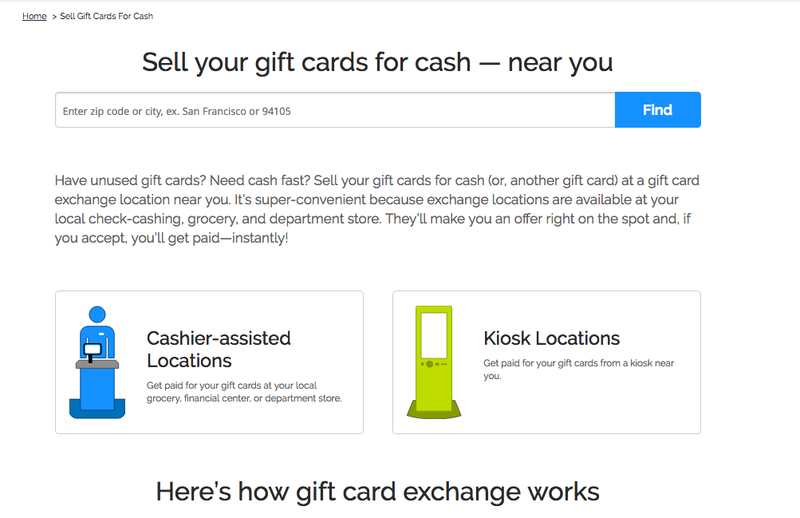Click the 'Here's how gift card exchange works' heading
The height and width of the screenshot is (518, 800).
377,491
